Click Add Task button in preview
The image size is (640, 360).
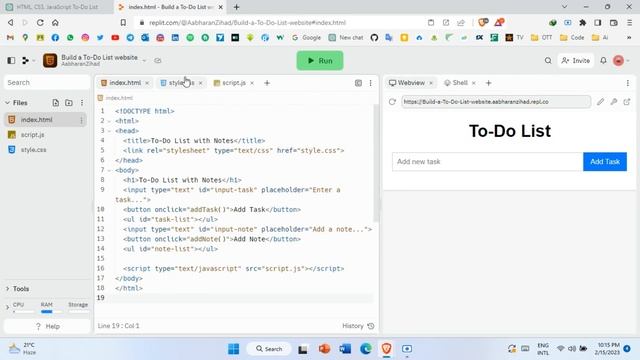pyautogui.click(x=605, y=162)
